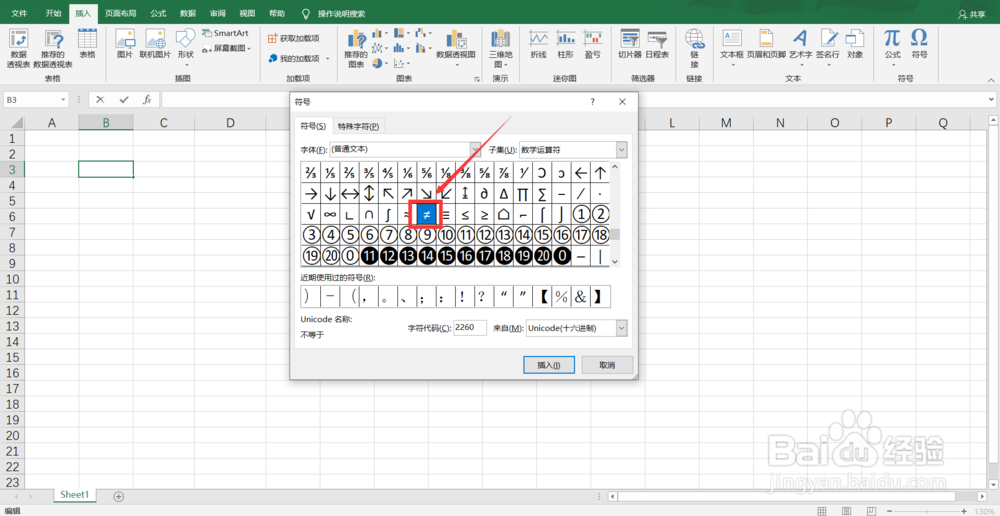Select the ≤ symbol in grid
This screenshot has width=1000, height=516.
466,215
